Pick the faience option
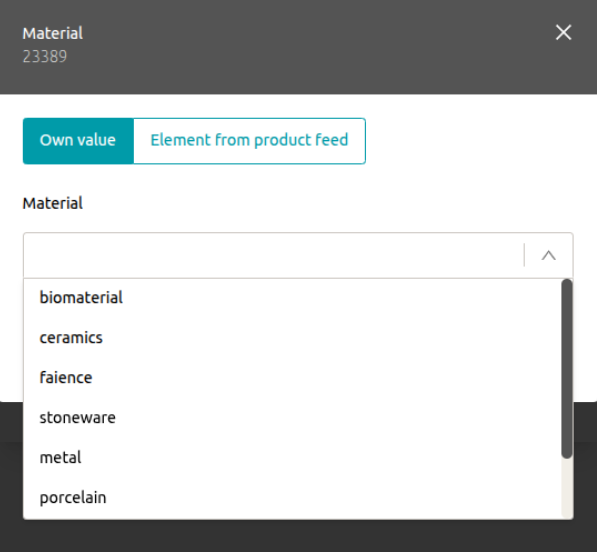This screenshot has height=552, width=597. pyautogui.click(x=292, y=378)
